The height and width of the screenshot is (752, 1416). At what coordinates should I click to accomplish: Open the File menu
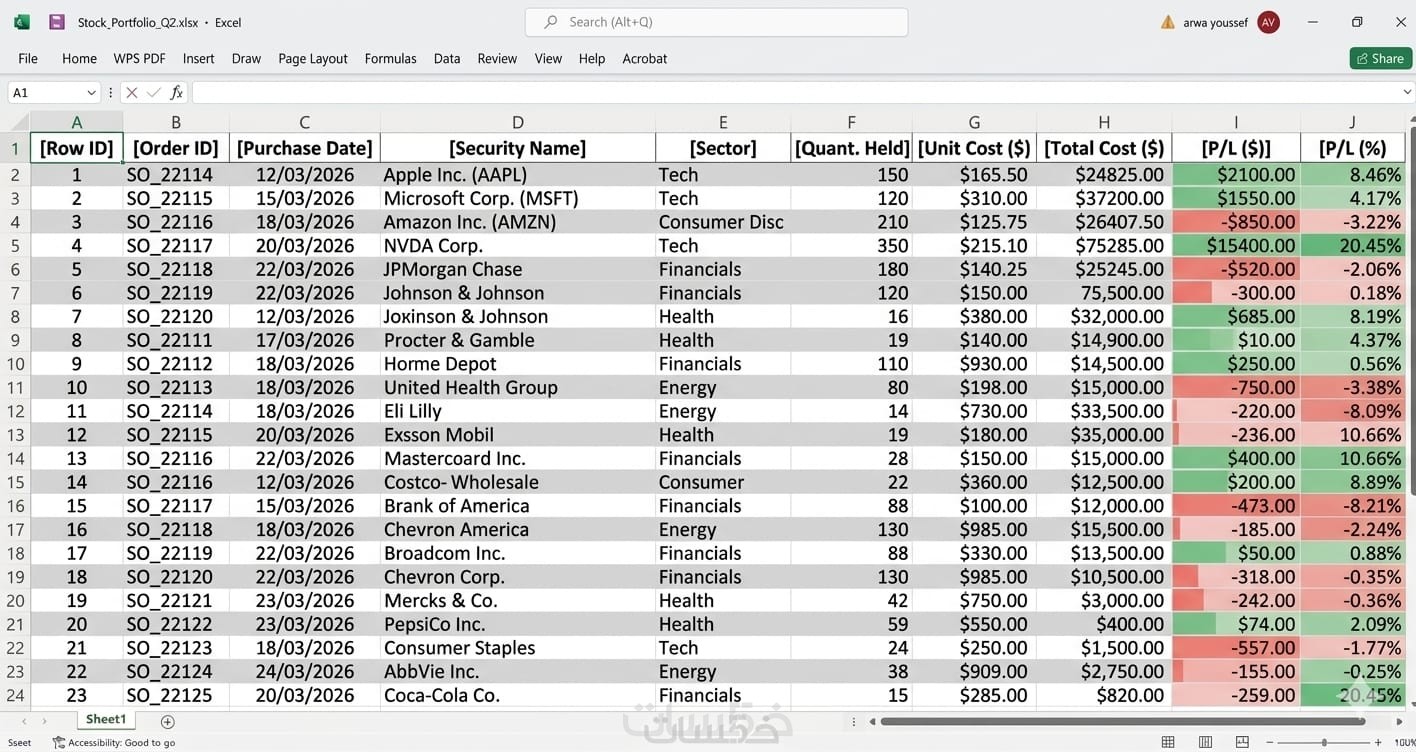tap(28, 58)
